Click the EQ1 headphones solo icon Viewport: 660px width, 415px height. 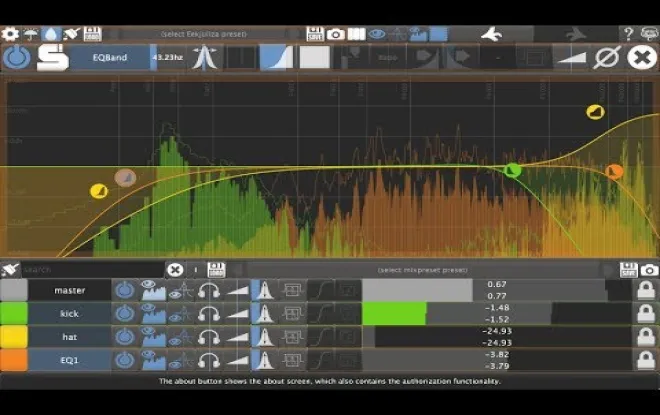[209, 360]
